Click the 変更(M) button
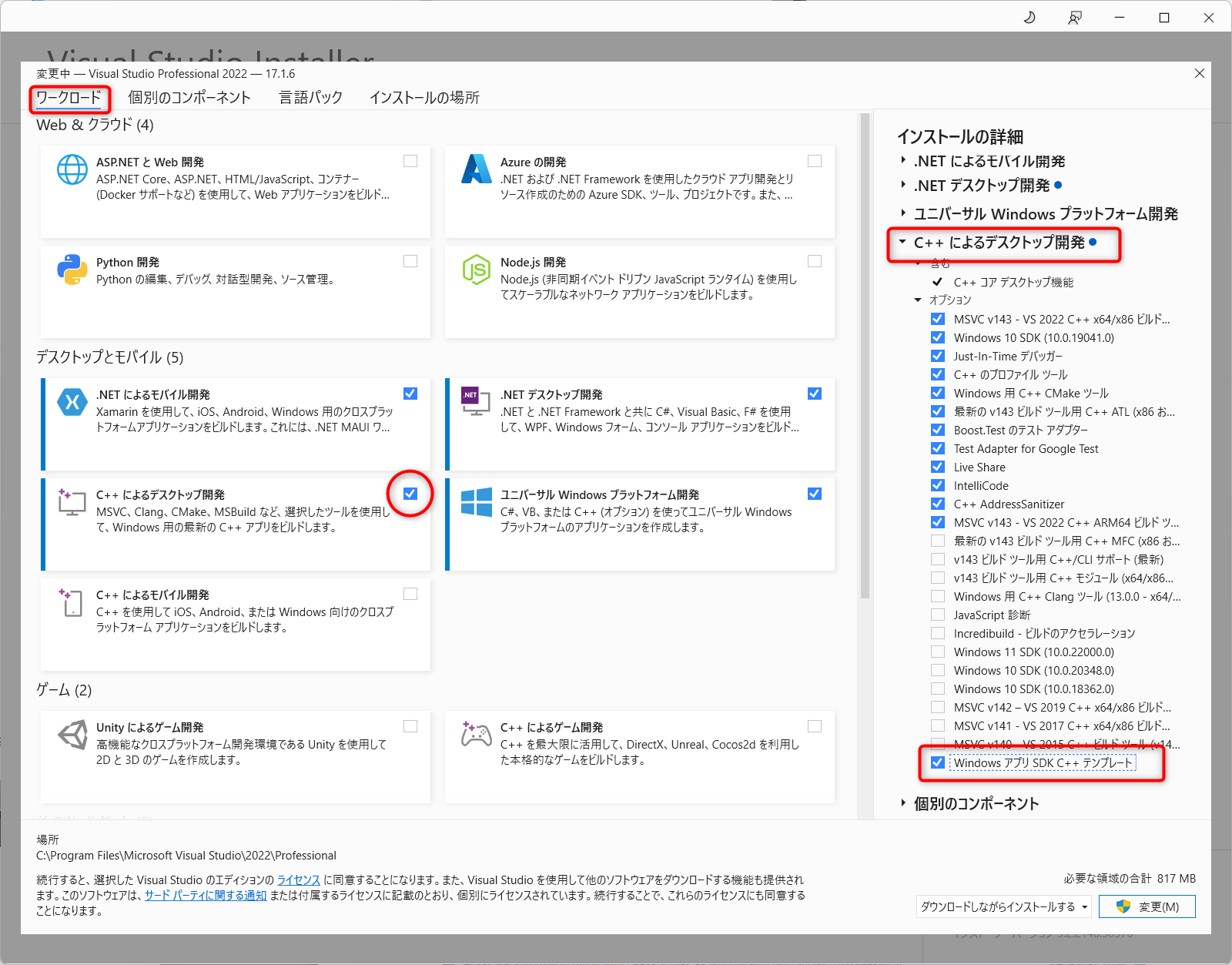This screenshot has width=1232, height=965. pyautogui.click(x=1147, y=906)
